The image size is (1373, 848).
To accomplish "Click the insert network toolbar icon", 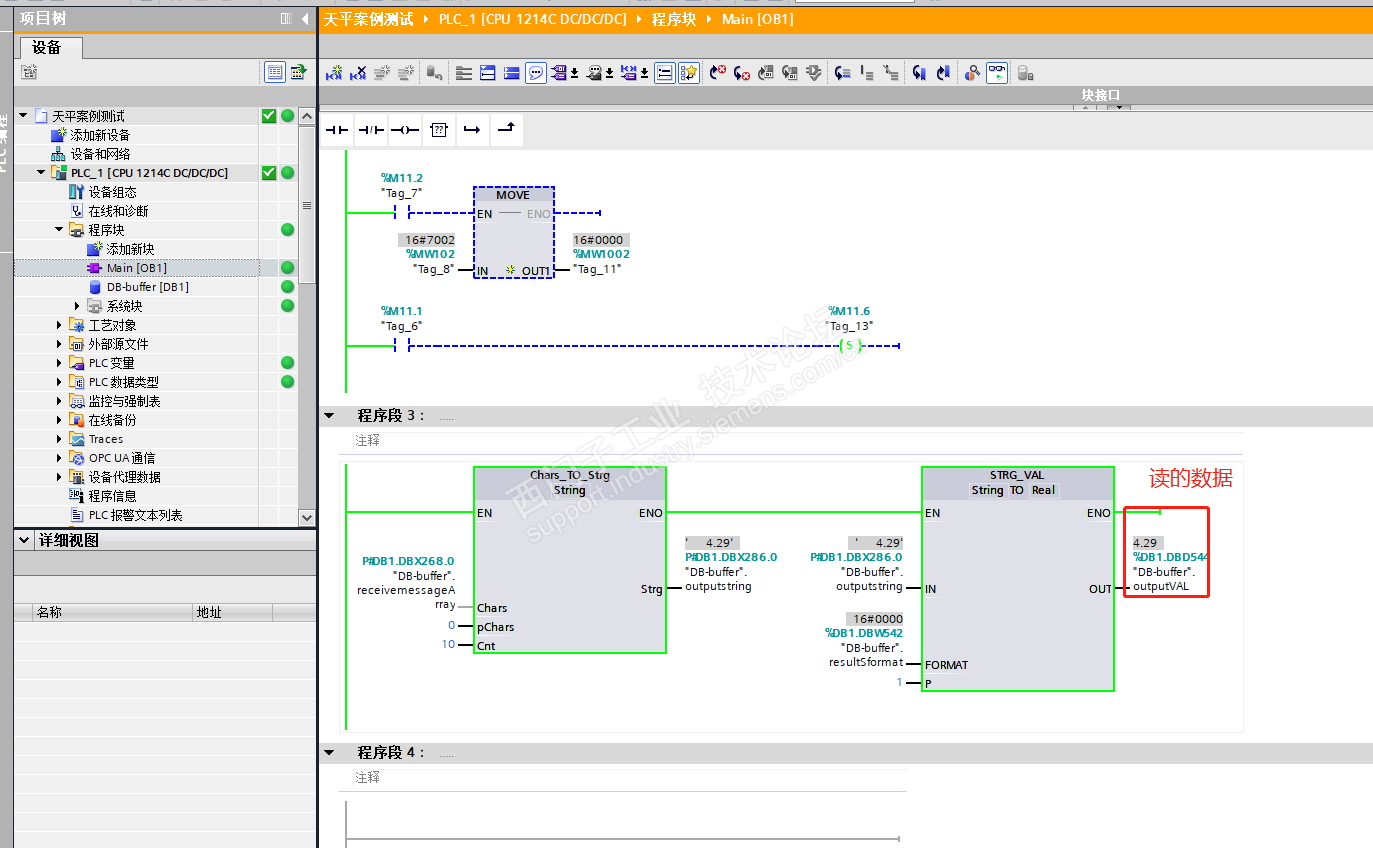I will 334,73.
